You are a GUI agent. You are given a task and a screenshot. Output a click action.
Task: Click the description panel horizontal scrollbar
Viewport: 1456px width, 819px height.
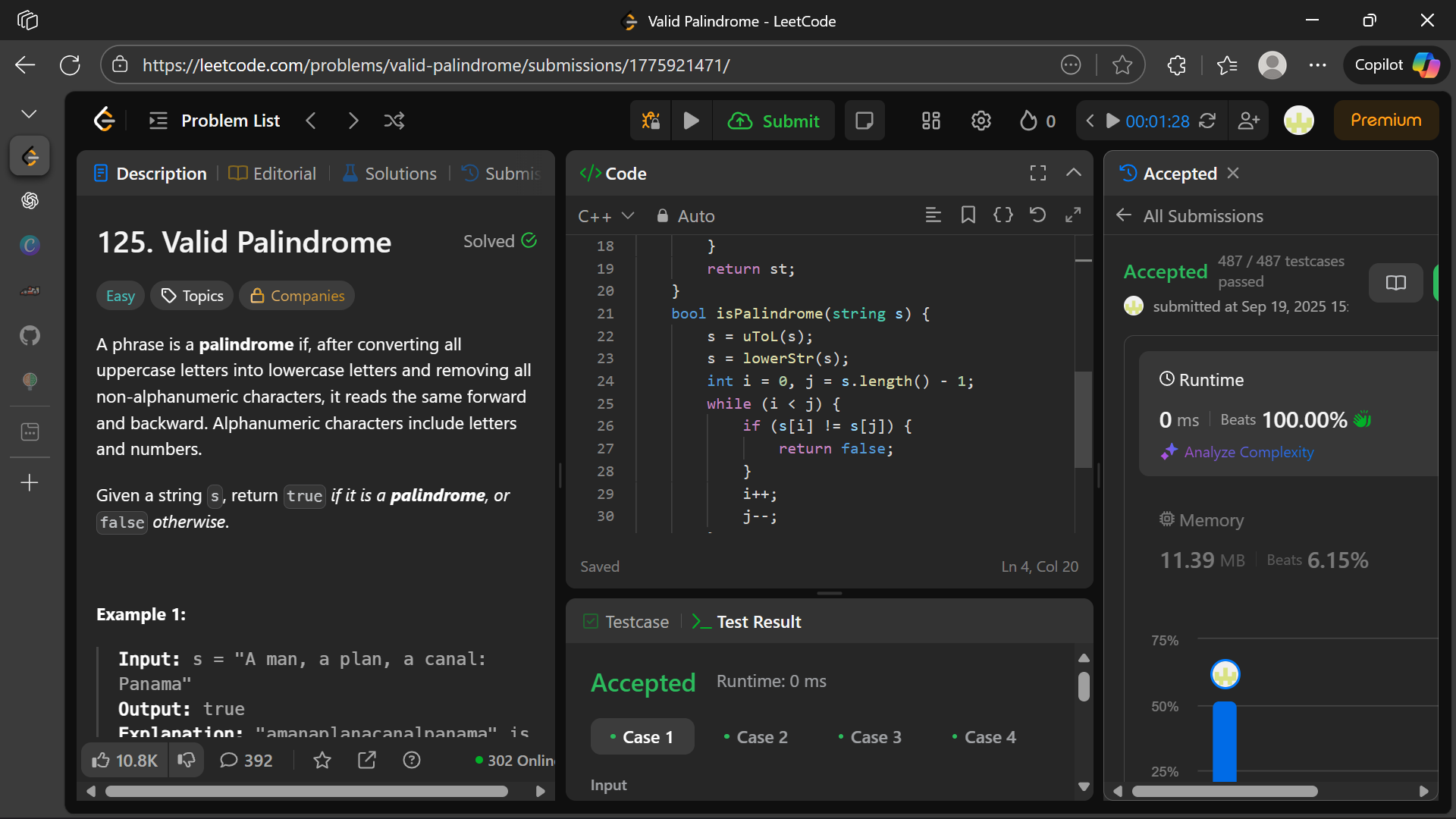coord(306,791)
